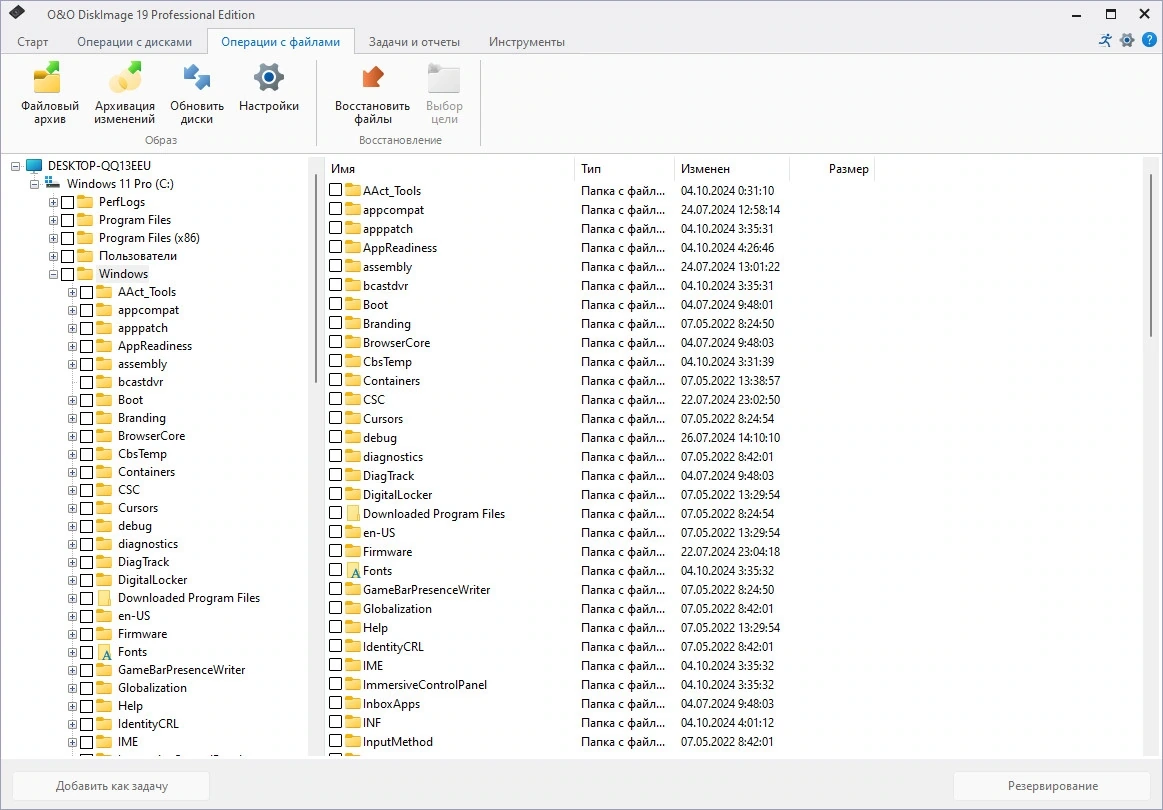Click the Резервирование button

click(1052, 786)
